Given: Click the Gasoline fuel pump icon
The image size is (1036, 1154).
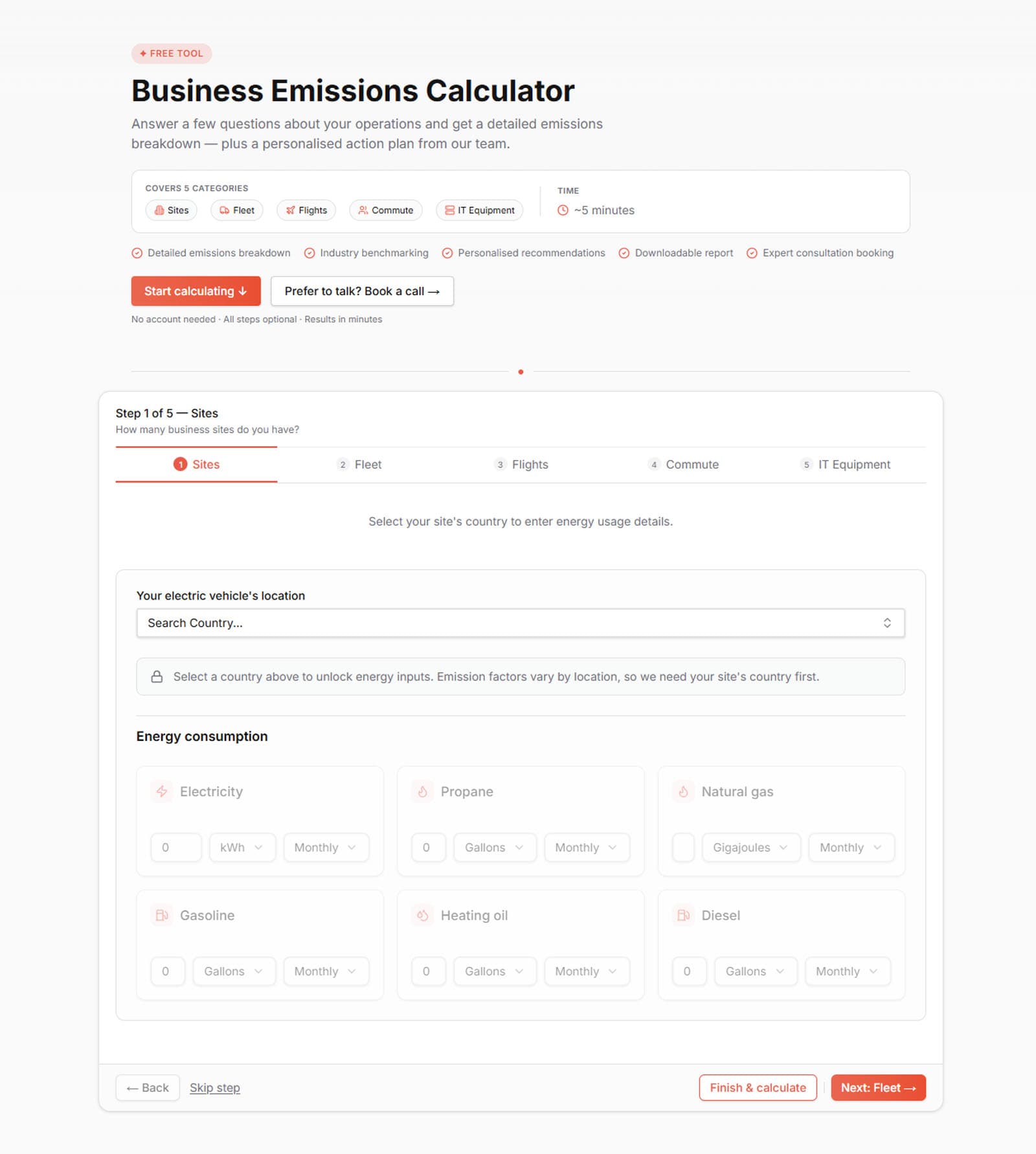Looking at the screenshot, I should [162, 915].
